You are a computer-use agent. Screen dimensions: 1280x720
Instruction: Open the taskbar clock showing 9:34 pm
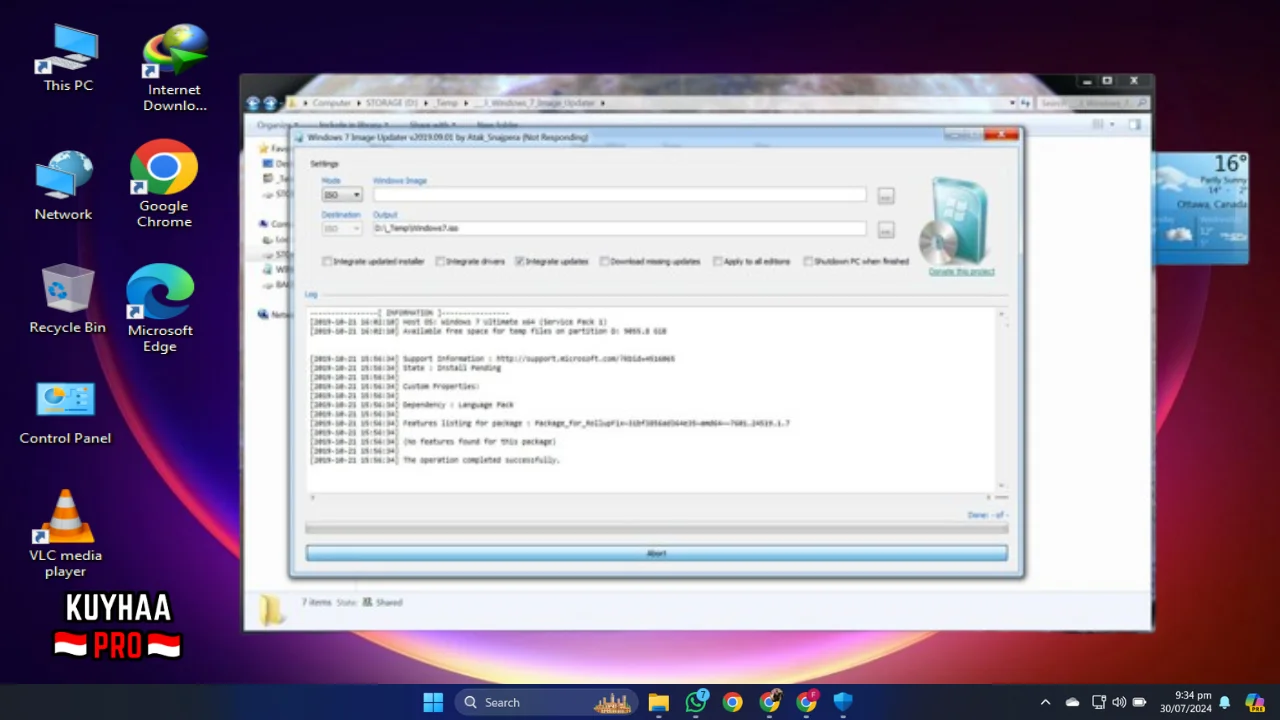pyautogui.click(x=1186, y=702)
